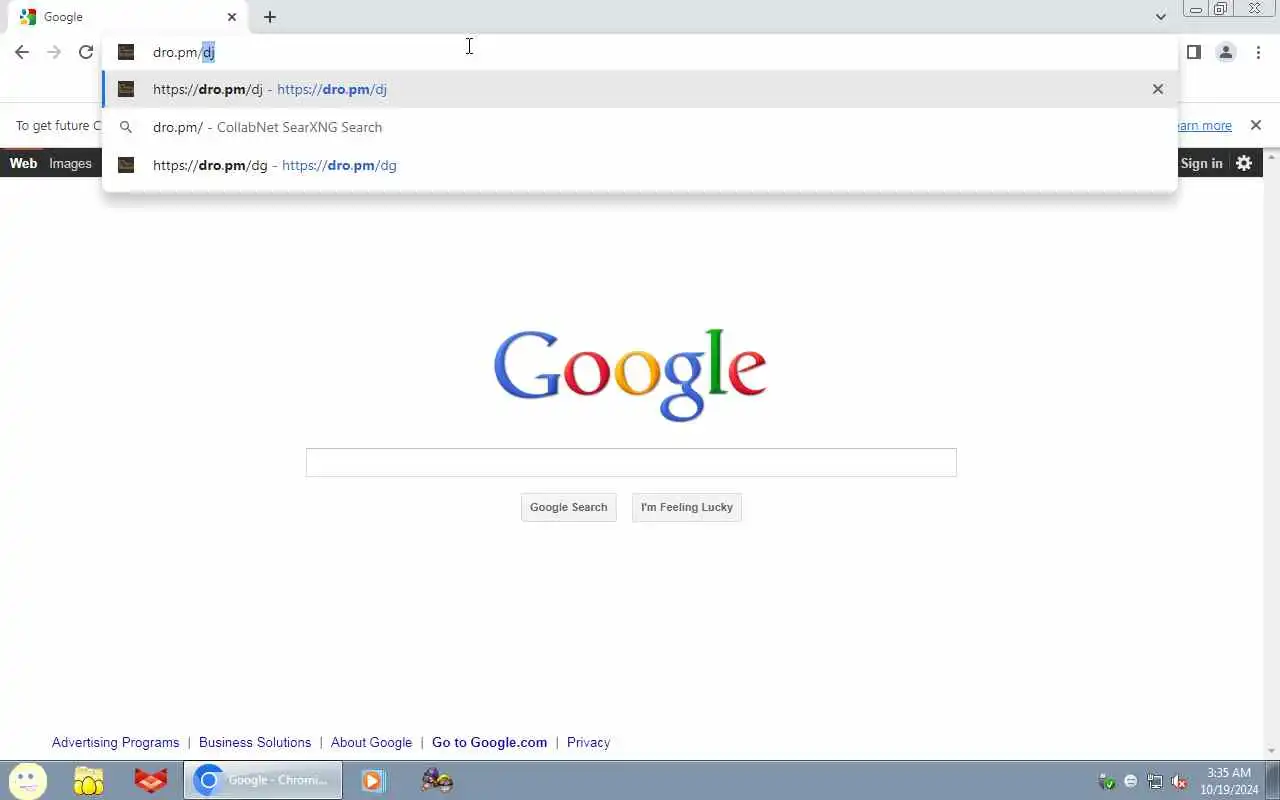Viewport: 1280px width, 800px height.
Task: Select the https://dro.pm/dg suggestion
Action: 640,165
